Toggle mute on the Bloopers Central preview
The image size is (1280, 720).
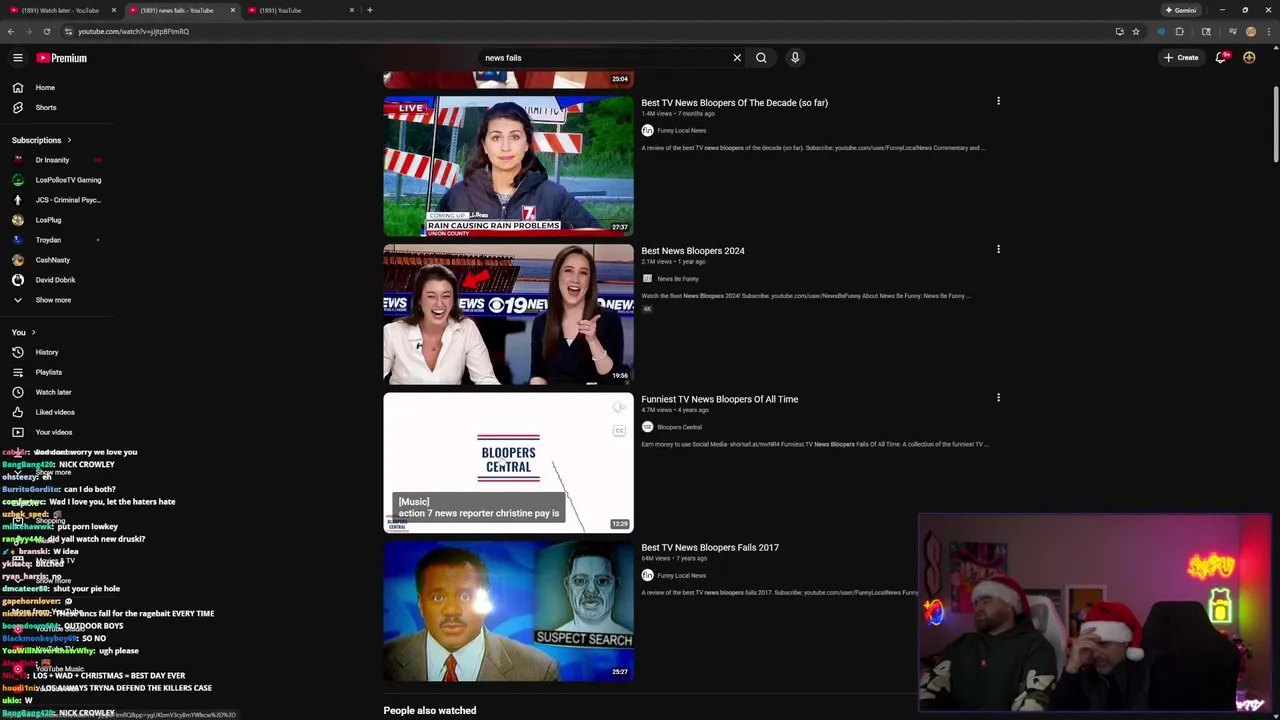tap(619, 407)
